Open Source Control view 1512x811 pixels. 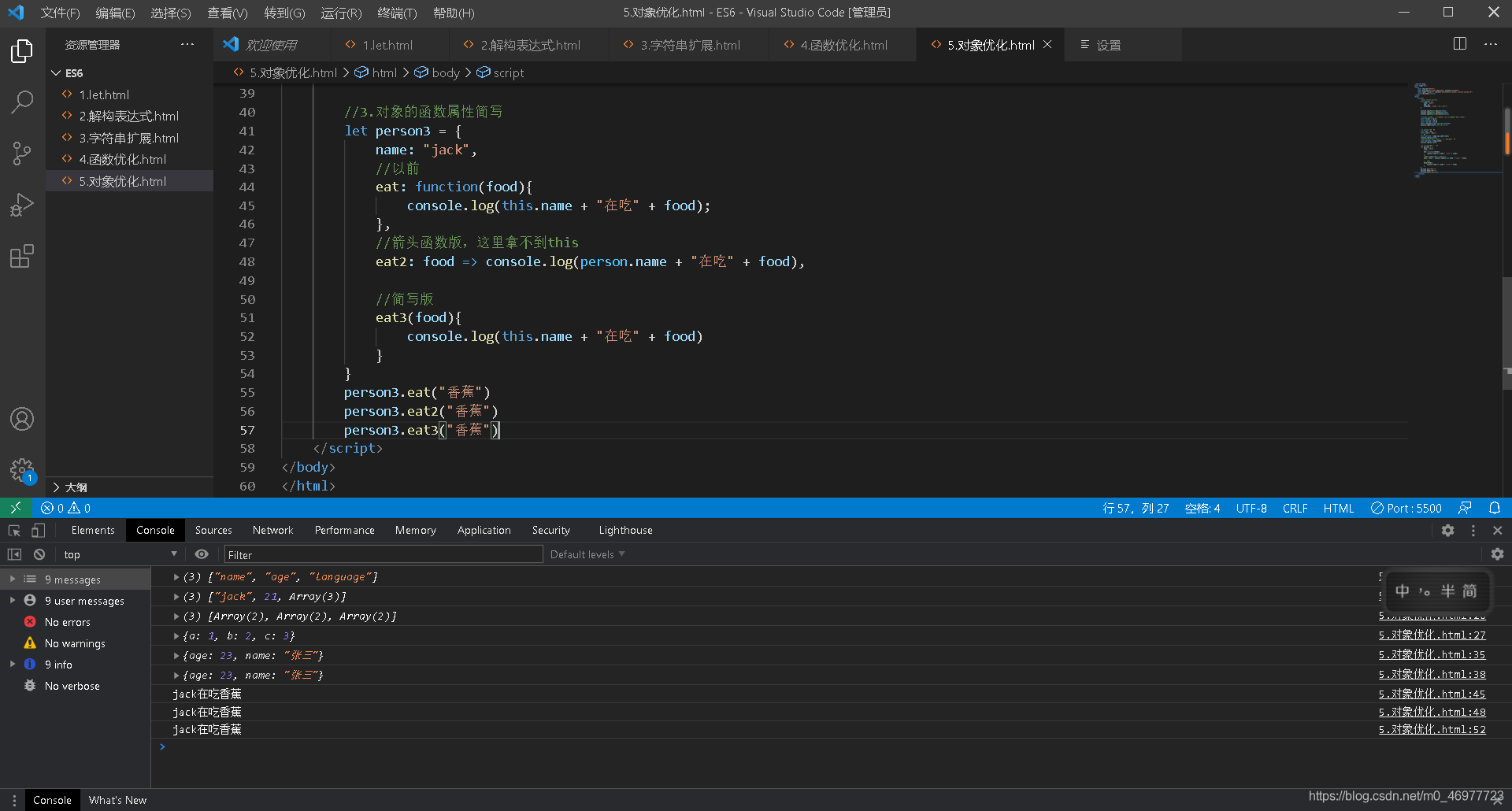point(22,154)
